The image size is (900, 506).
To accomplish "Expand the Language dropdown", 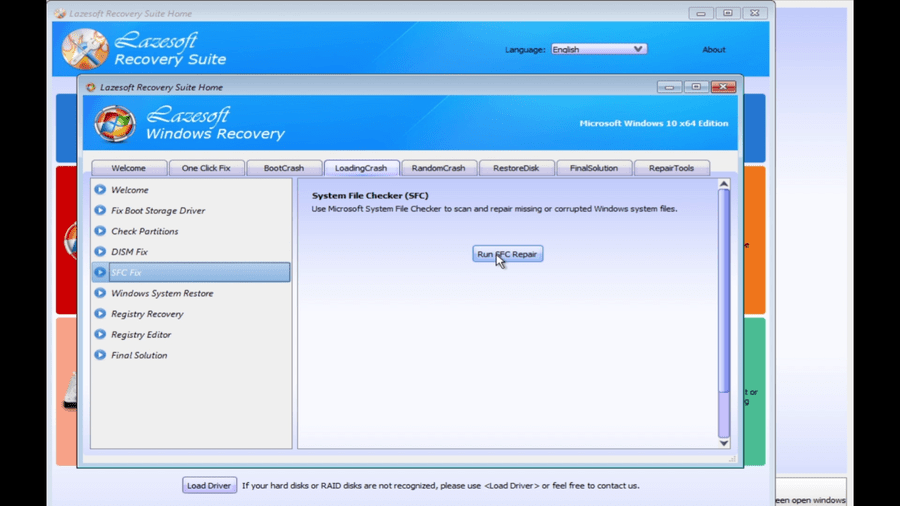I will (x=599, y=49).
